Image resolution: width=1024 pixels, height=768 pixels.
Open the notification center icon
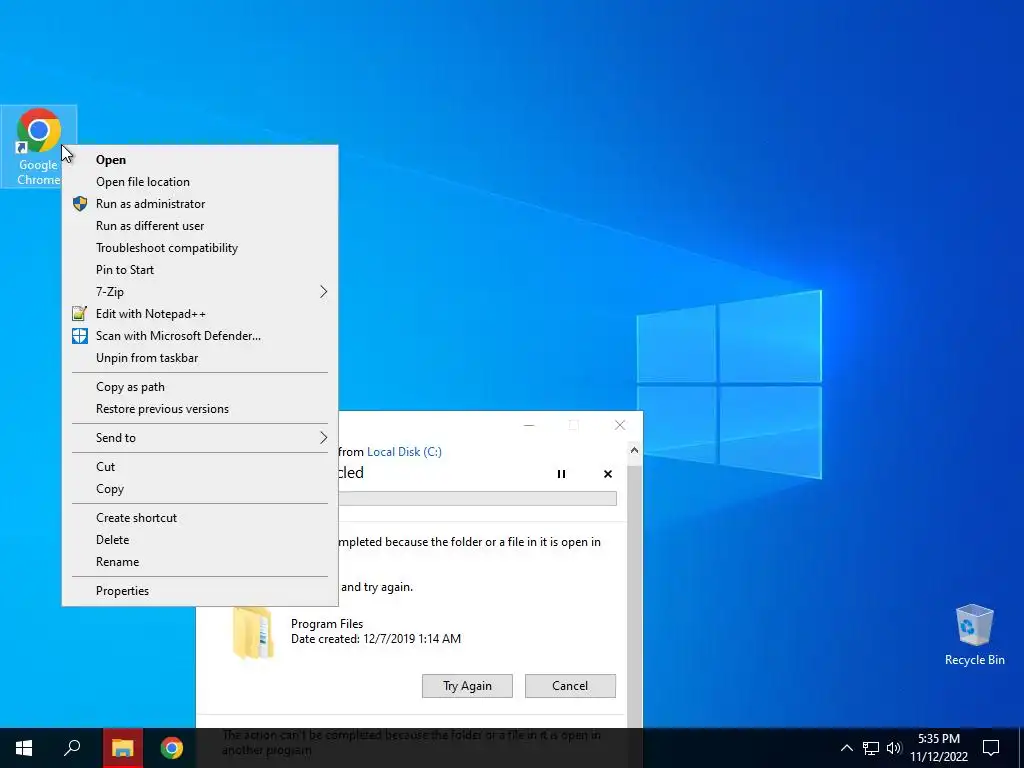click(991, 748)
